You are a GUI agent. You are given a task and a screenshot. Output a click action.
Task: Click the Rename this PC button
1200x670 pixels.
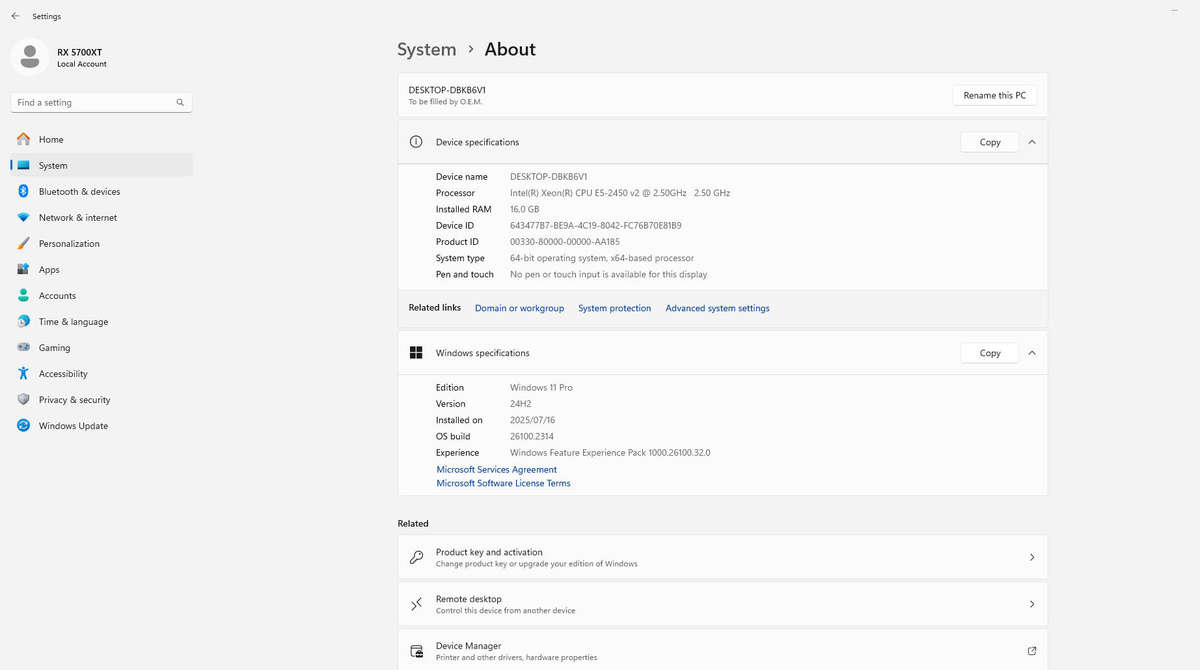pyautogui.click(x=994, y=95)
